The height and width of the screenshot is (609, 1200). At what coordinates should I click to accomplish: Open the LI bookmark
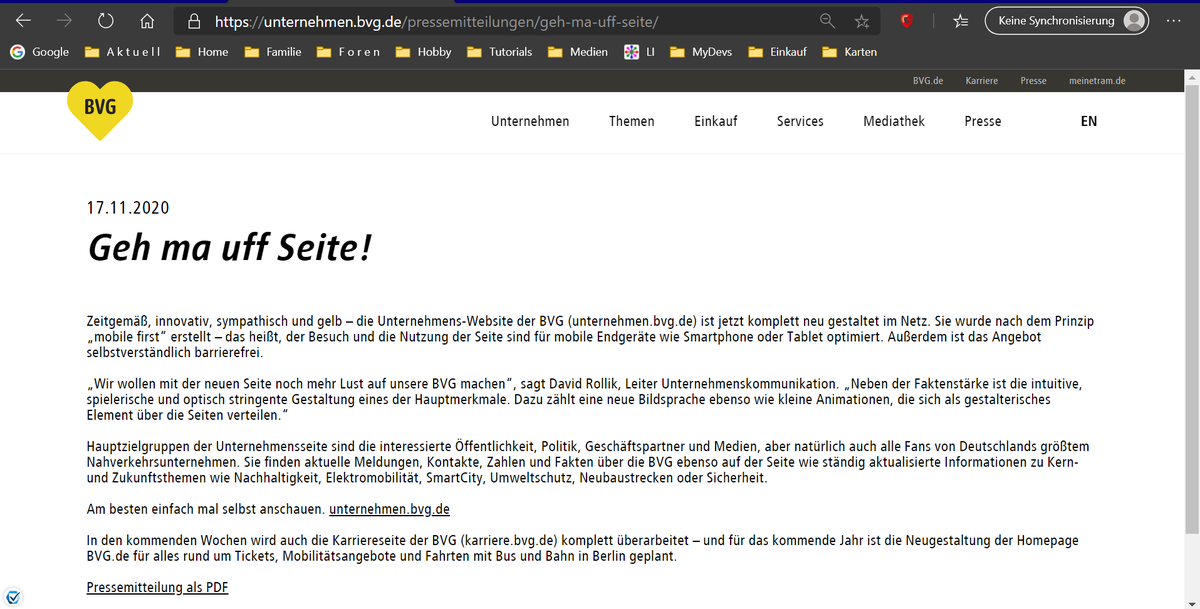[639, 52]
